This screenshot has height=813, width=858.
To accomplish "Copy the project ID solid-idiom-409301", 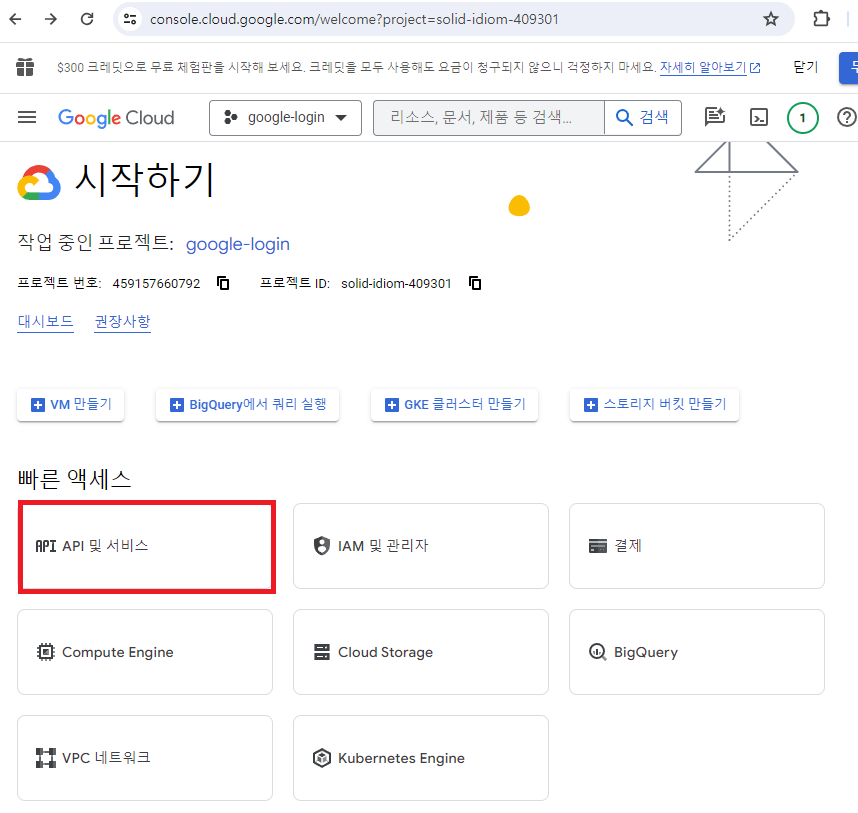I will pyautogui.click(x=475, y=283).
